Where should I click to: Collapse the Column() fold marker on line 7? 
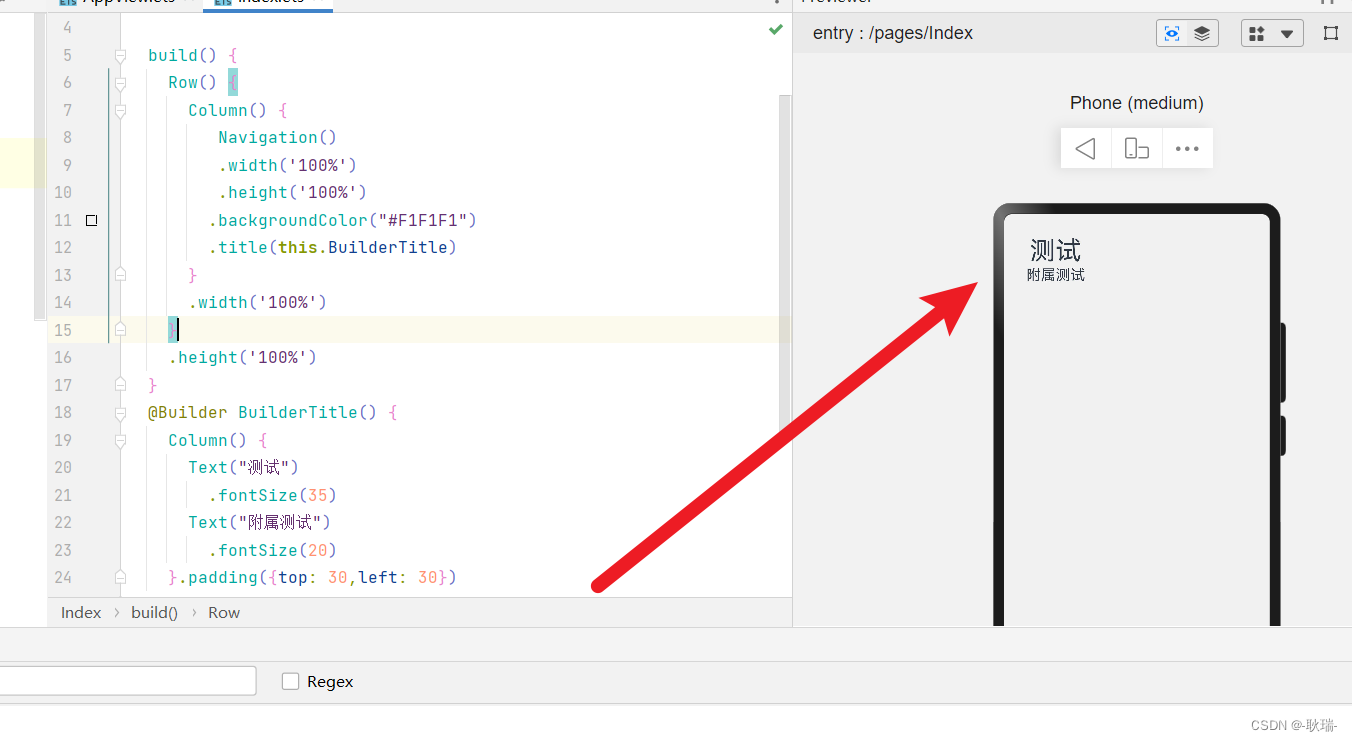(120, 110)
